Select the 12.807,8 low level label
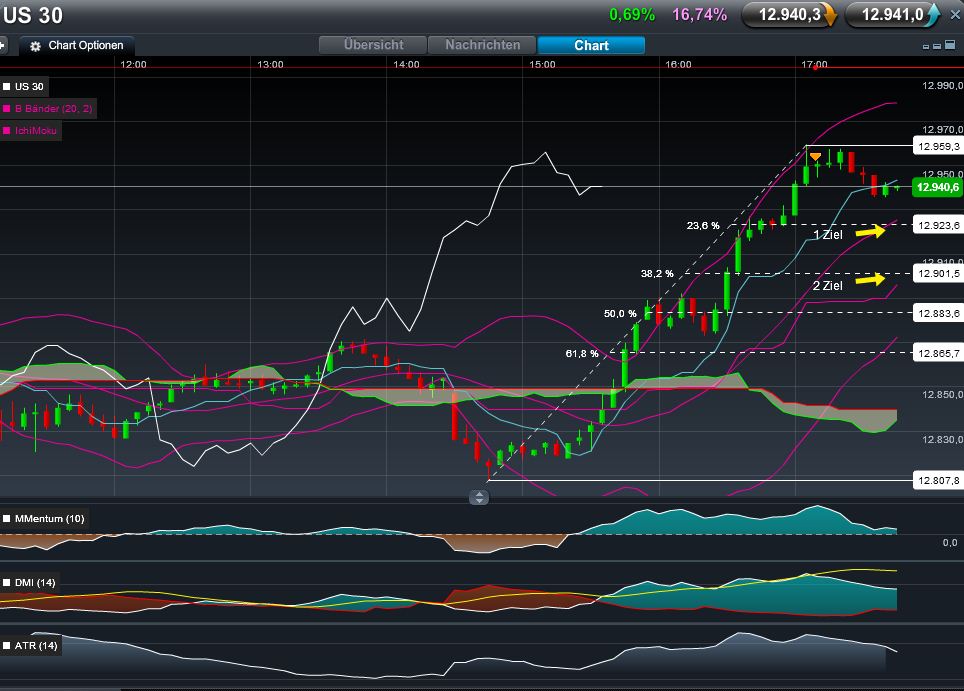 point(938,481)
